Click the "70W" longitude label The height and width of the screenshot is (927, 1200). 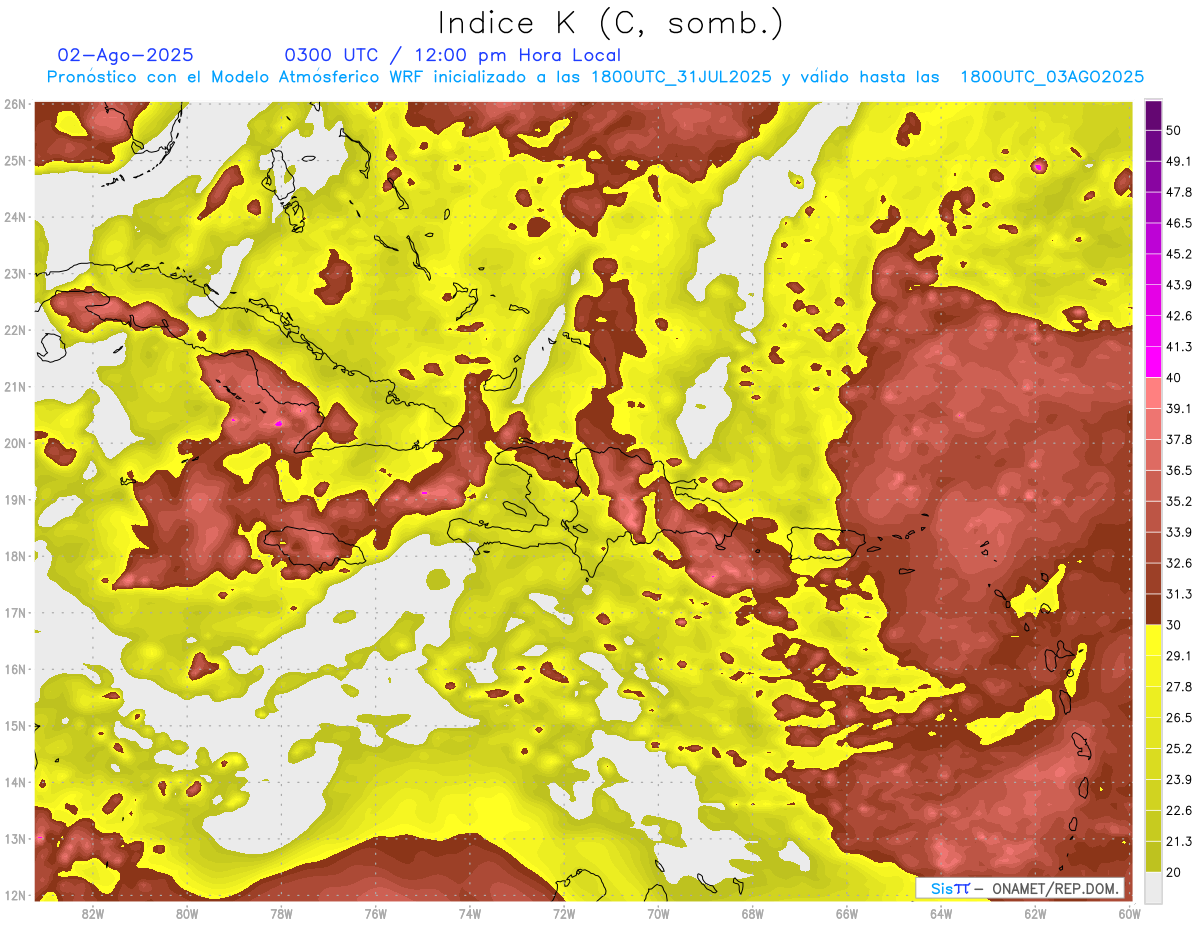[658, 913]
